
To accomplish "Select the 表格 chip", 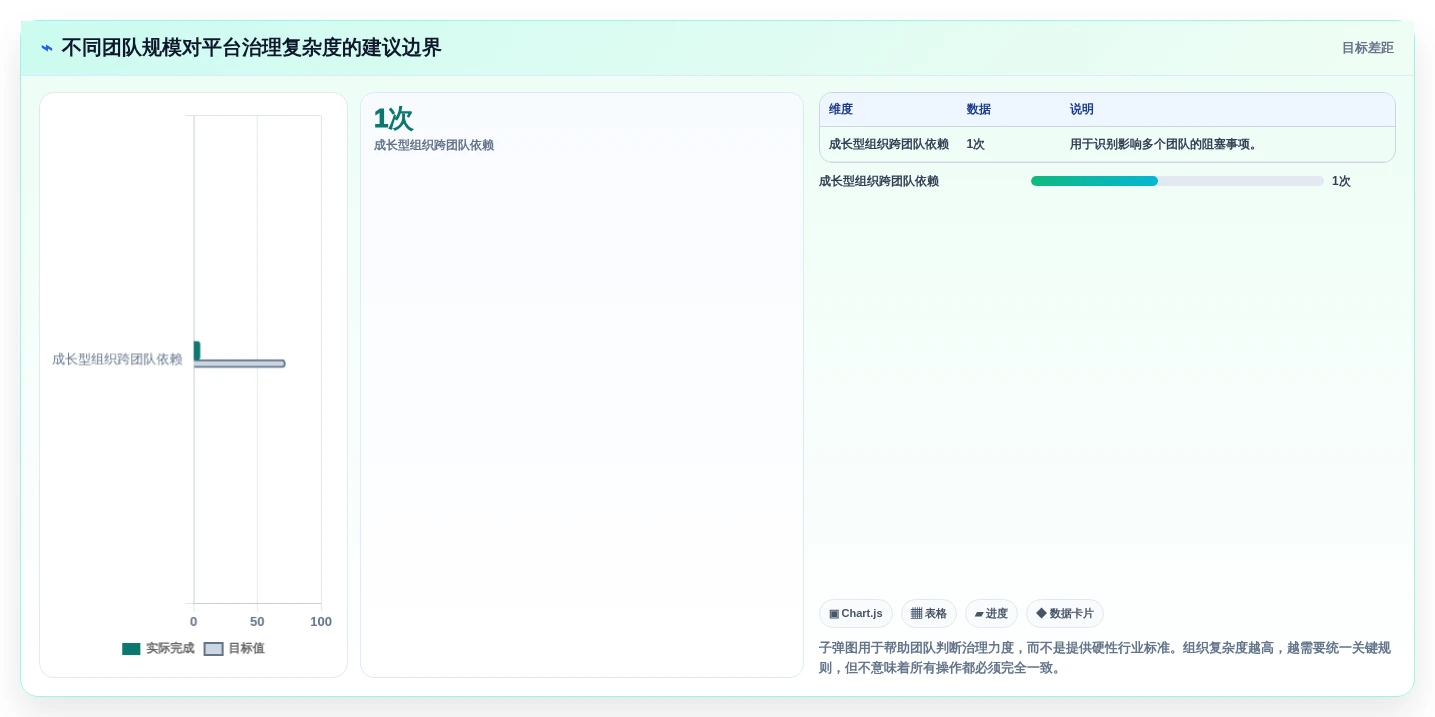I will point(929,613).
